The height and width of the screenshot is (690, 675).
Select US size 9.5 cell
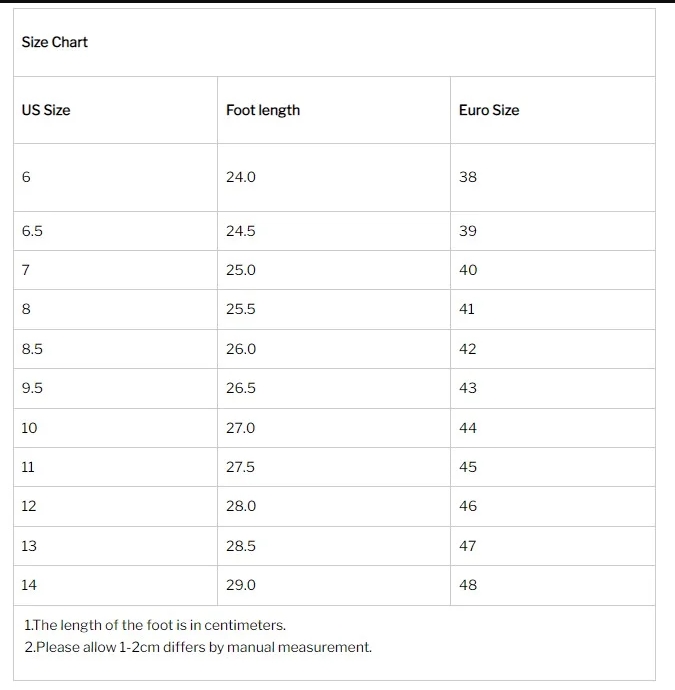pyautogui.click(x=115, y=388)
